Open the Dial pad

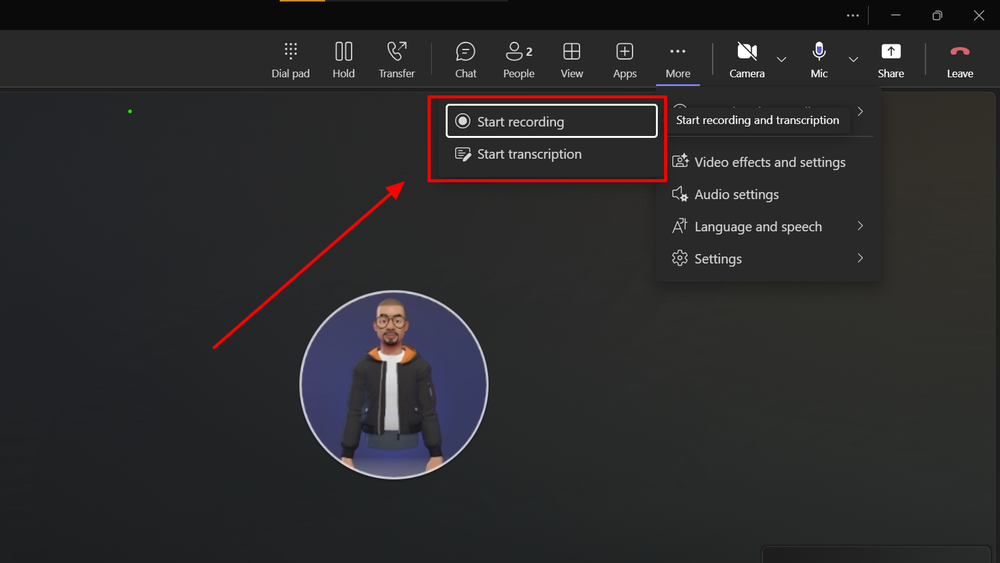coord(290,59)
